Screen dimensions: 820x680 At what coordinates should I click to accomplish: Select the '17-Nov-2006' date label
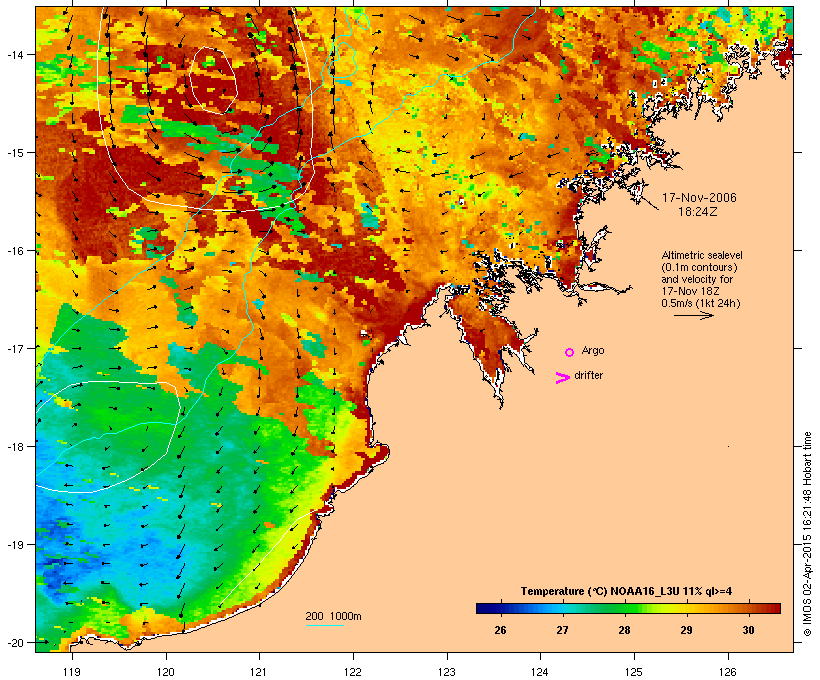coord(699,198)
